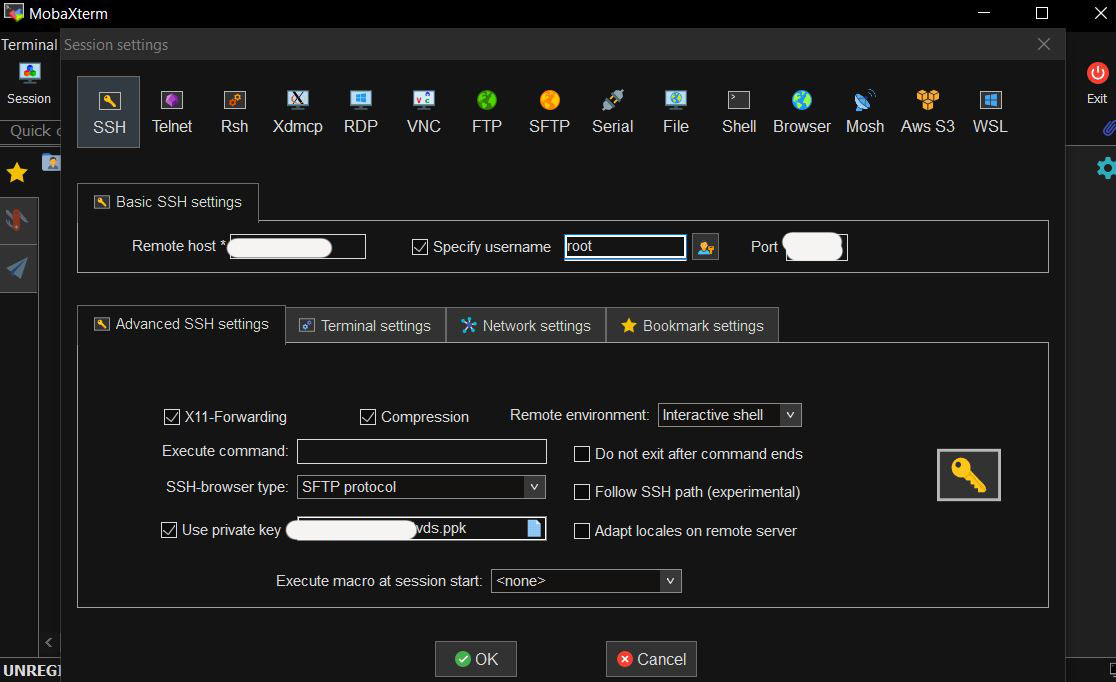Choose the SFTP session type
This screenshot has height=682, width=1116.
click(x=549, y=112)
